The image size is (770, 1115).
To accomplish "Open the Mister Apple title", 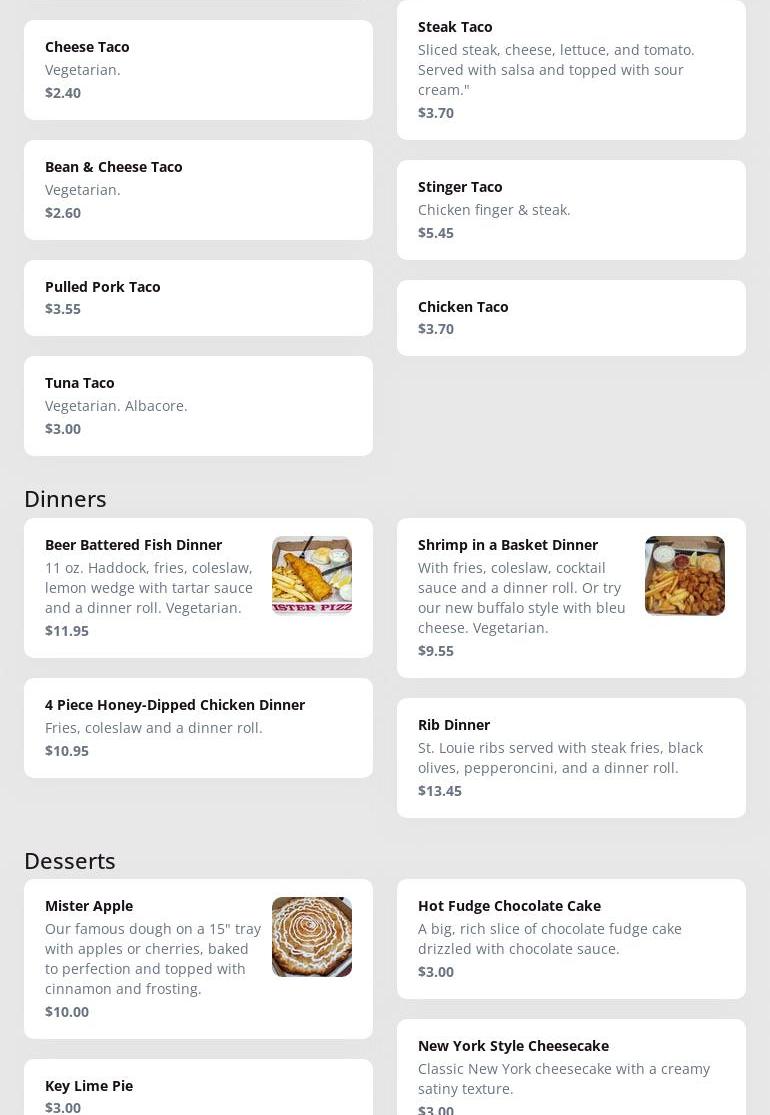I will point(89,906).
